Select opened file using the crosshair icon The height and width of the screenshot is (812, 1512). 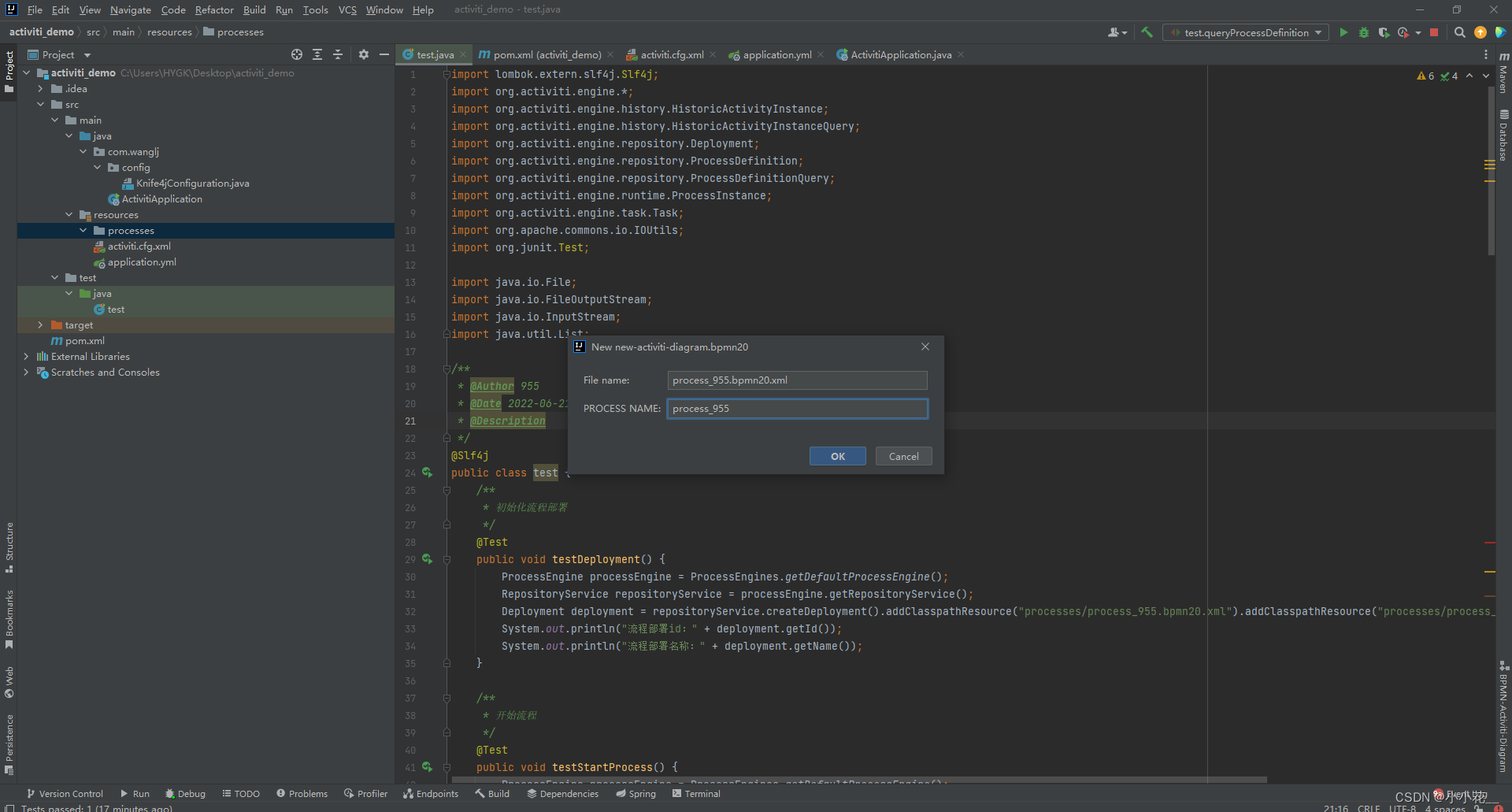[x=297, y=54]
